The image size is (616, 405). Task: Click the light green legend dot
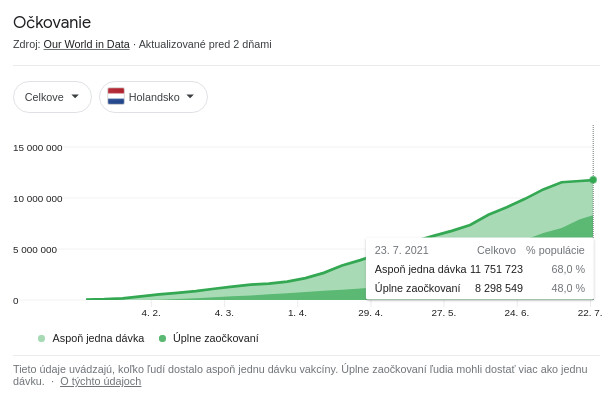tap(41, 338)
